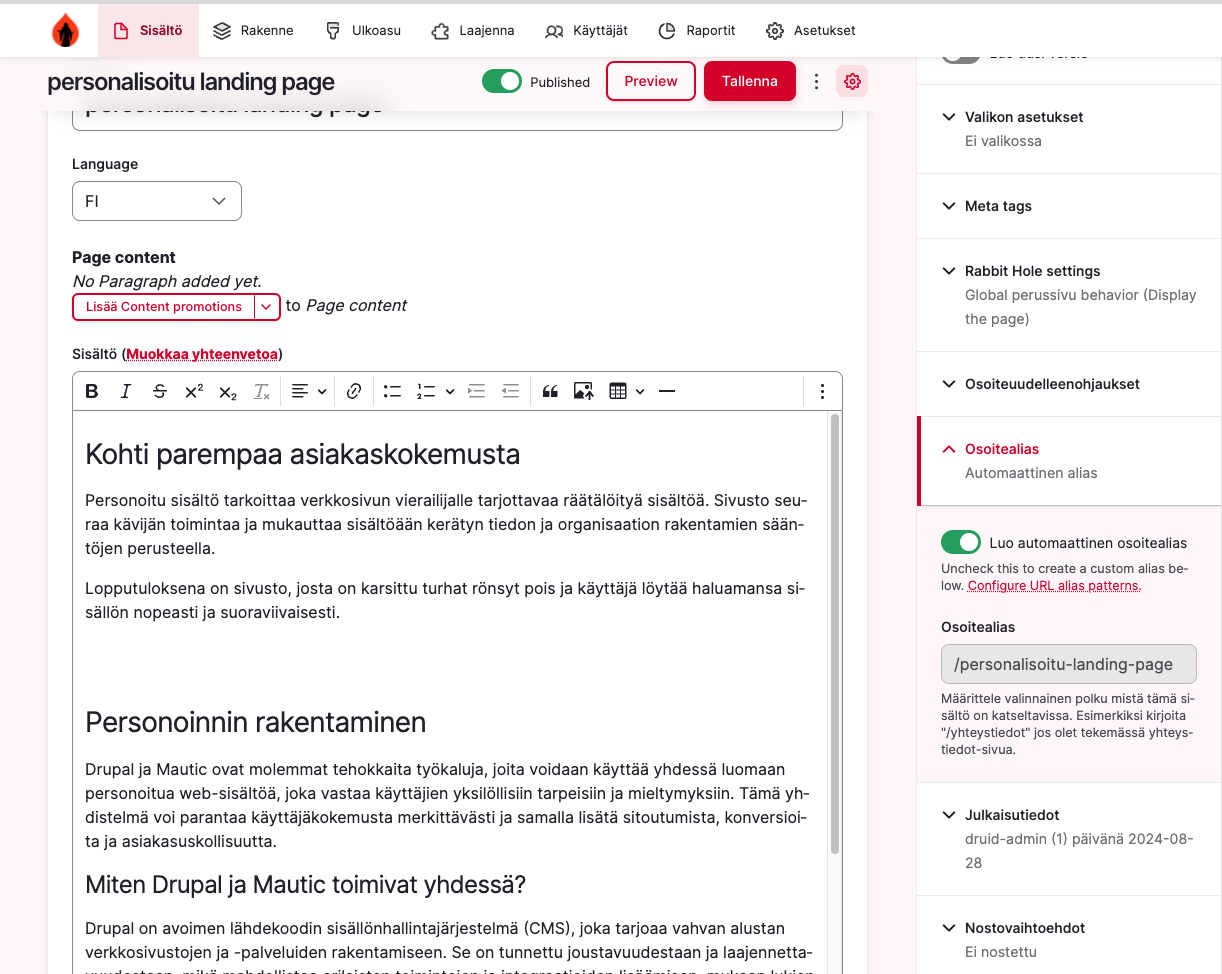
Task: Toggle the sidebar settings gear button
Action: pos(852,81)
